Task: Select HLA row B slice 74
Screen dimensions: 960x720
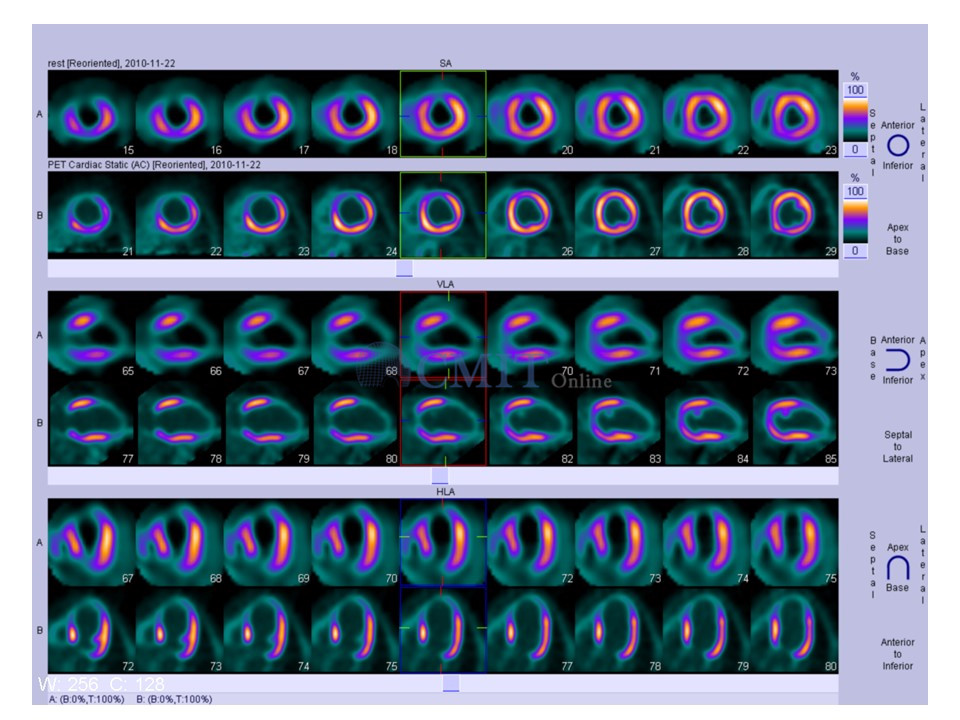Action: (268, 630)
